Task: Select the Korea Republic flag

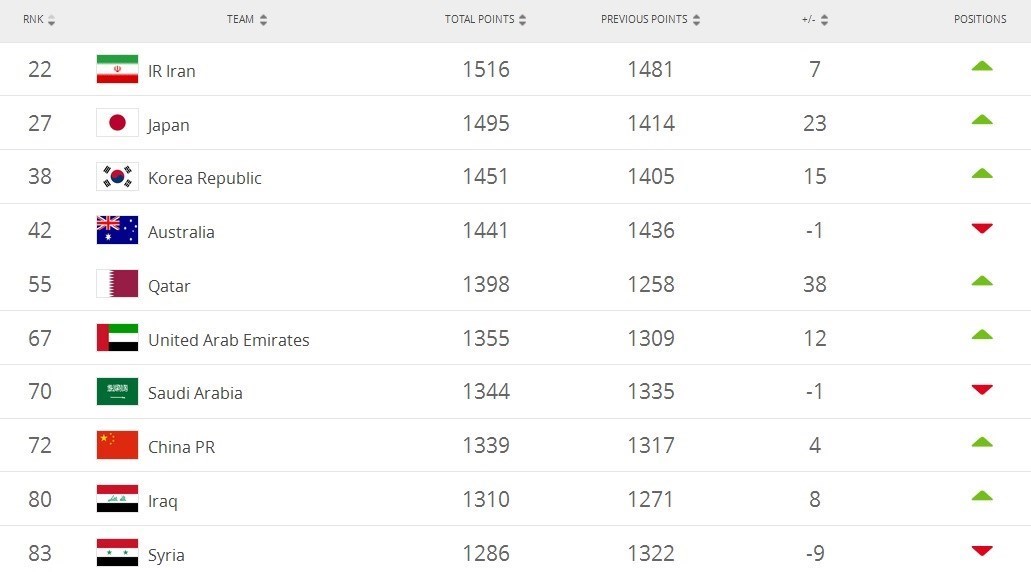Action: 117,176
